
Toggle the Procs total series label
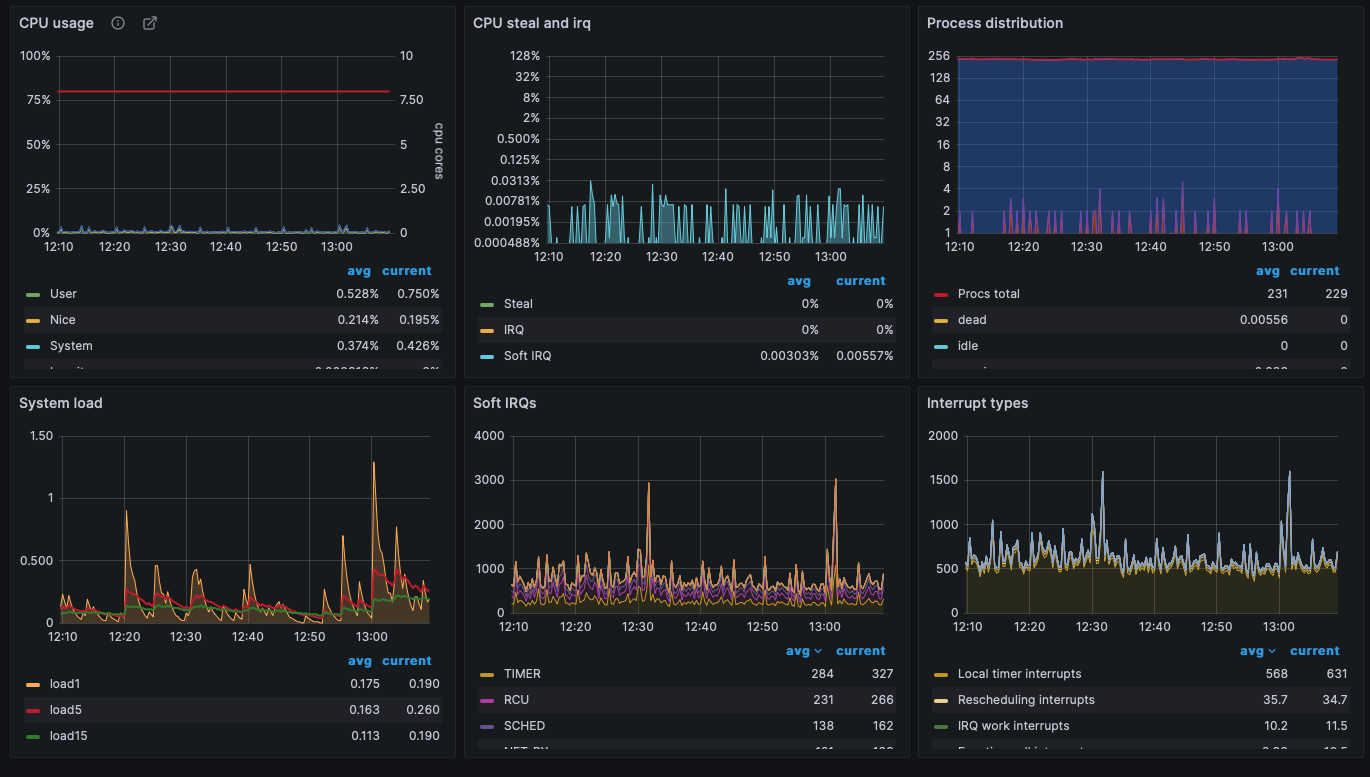(x=989, y=294)
